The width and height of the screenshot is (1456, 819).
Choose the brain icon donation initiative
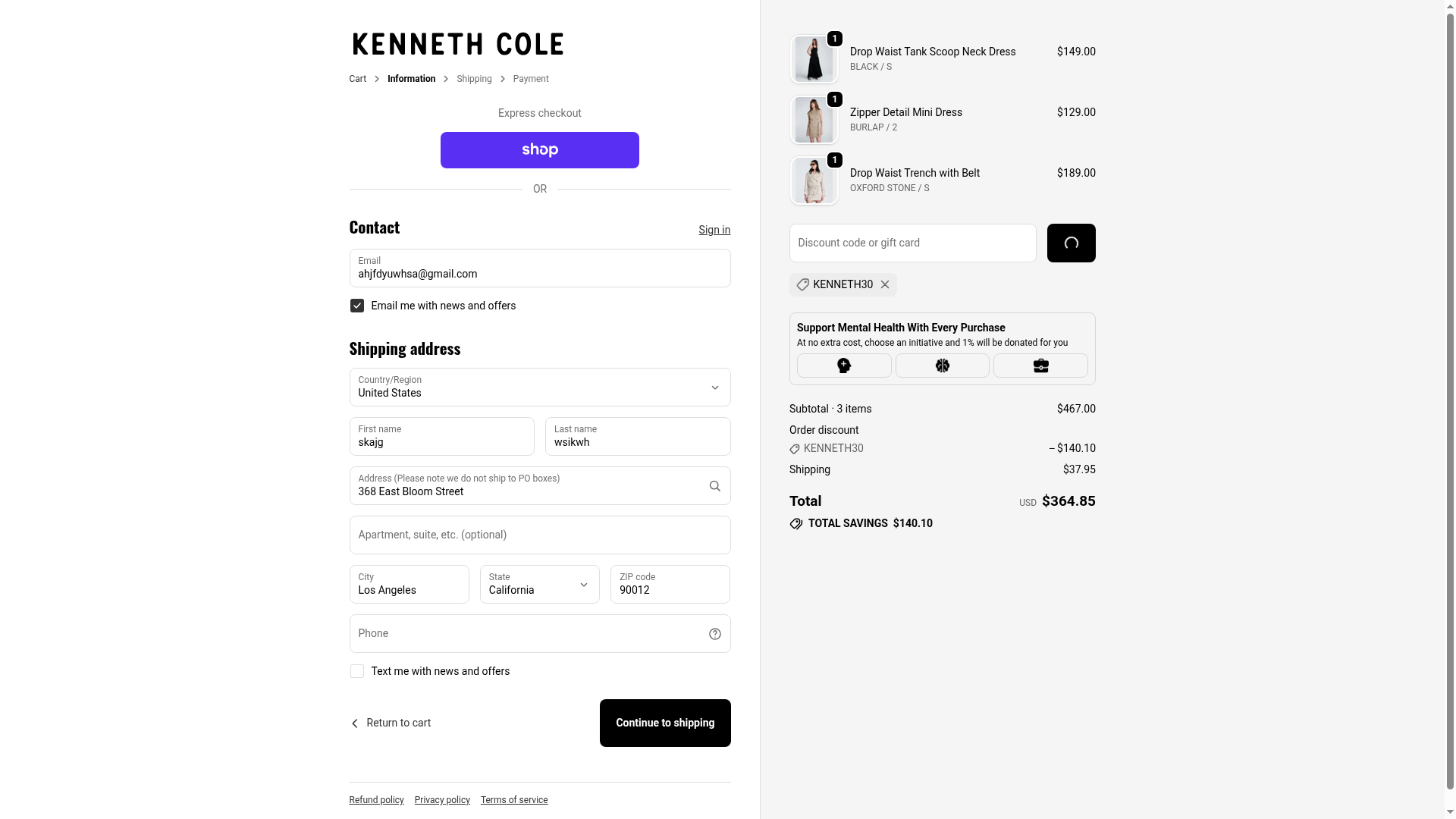pyautogui.click(x=943, y=366)
